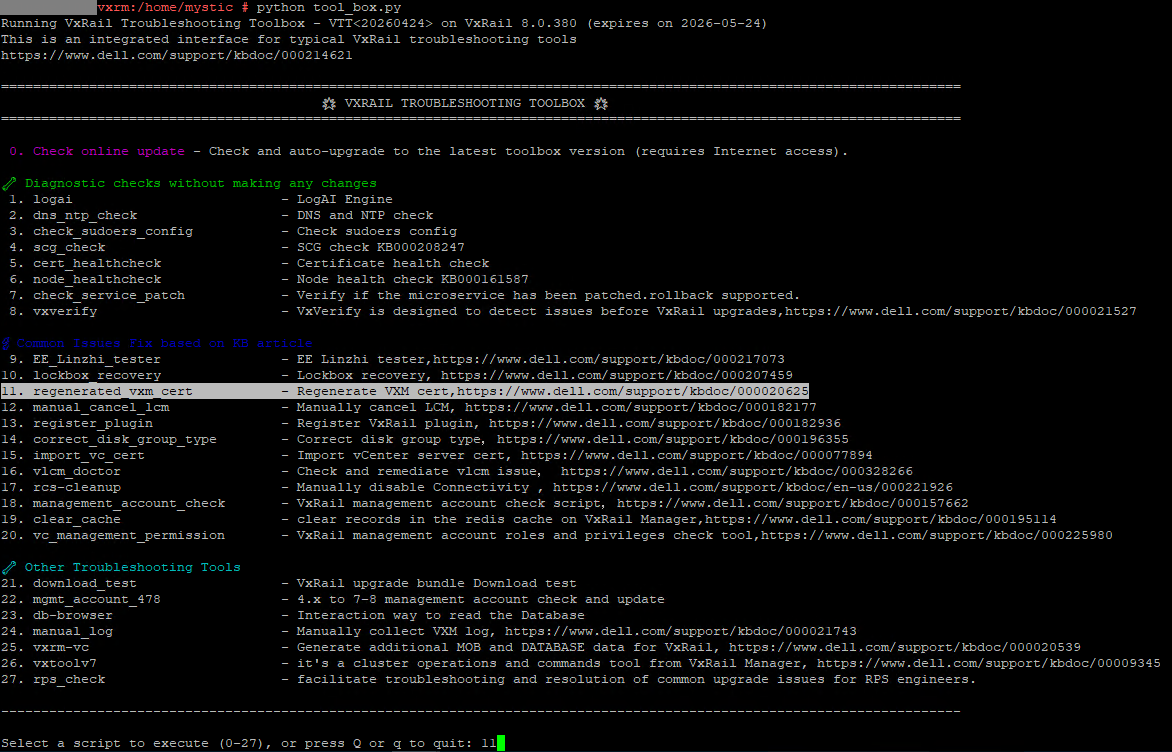Click the gear icon left of VXRAIL TROUBLESHOOTING TOOLBOX
Screen dimensions: 1172x752
click(x=329, y=103)
